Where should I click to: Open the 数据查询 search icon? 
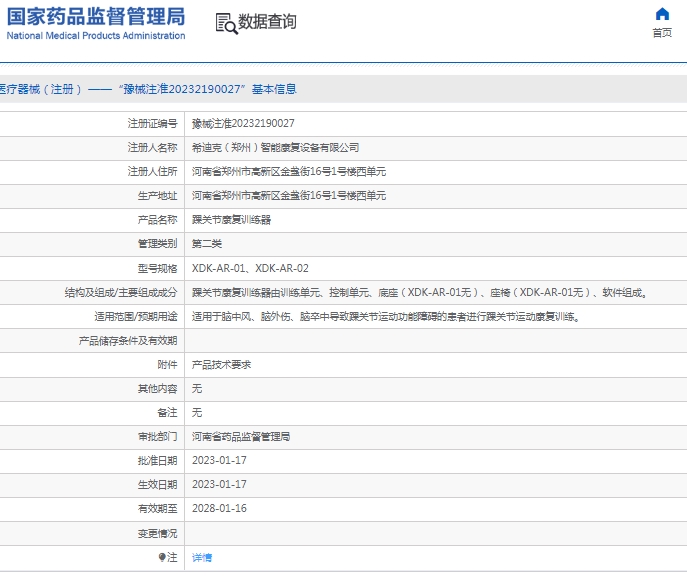pyautogui.click(x=226, y=24)
